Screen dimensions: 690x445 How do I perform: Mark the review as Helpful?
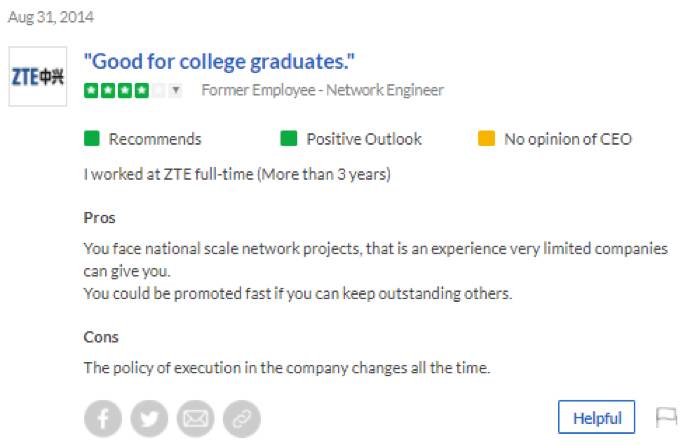tap(596, 418)
